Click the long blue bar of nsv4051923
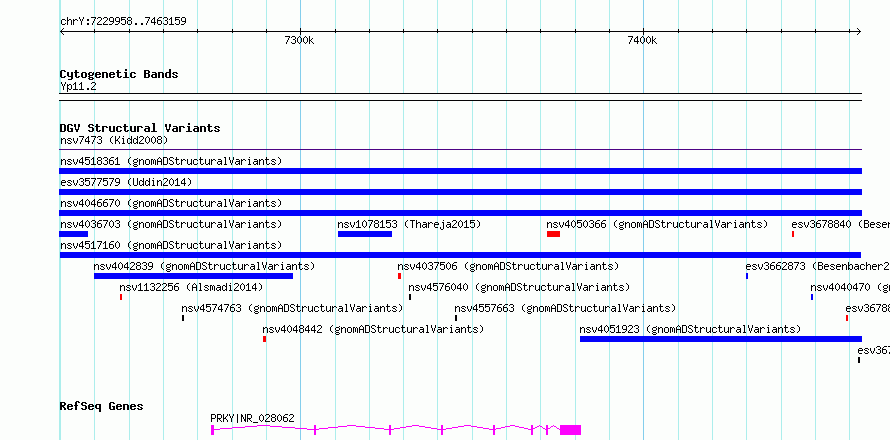Screen dimensions: 890x440 721,339
